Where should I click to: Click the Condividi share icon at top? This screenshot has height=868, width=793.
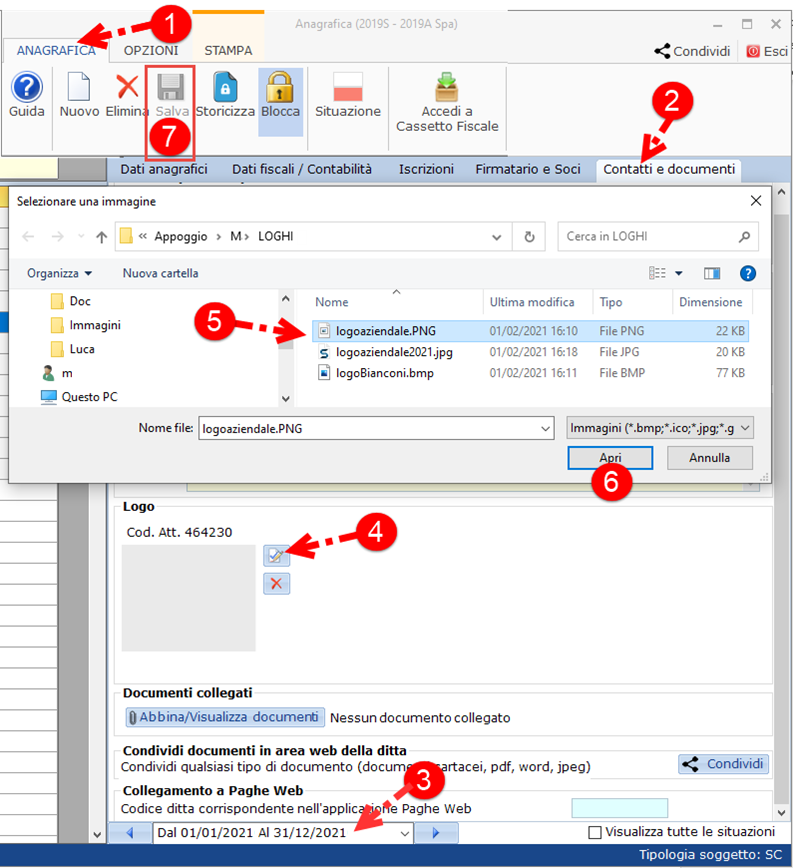(662, 51)
